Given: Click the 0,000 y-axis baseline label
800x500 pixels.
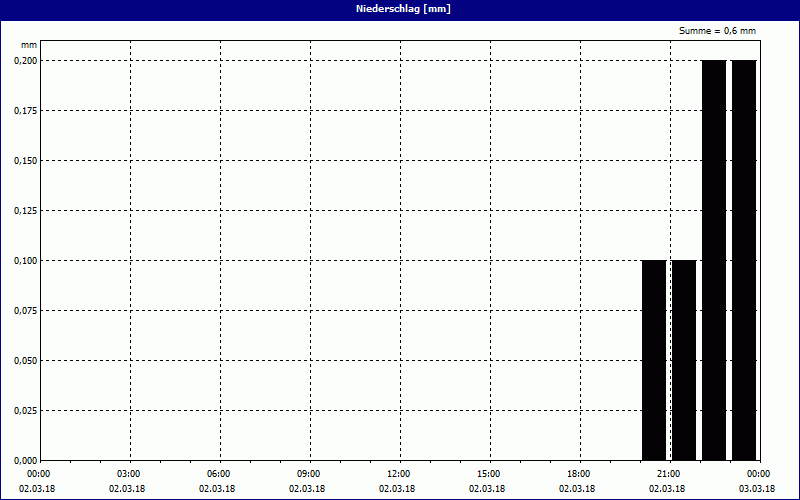Looking at the screenshot, I should (23, 460).
